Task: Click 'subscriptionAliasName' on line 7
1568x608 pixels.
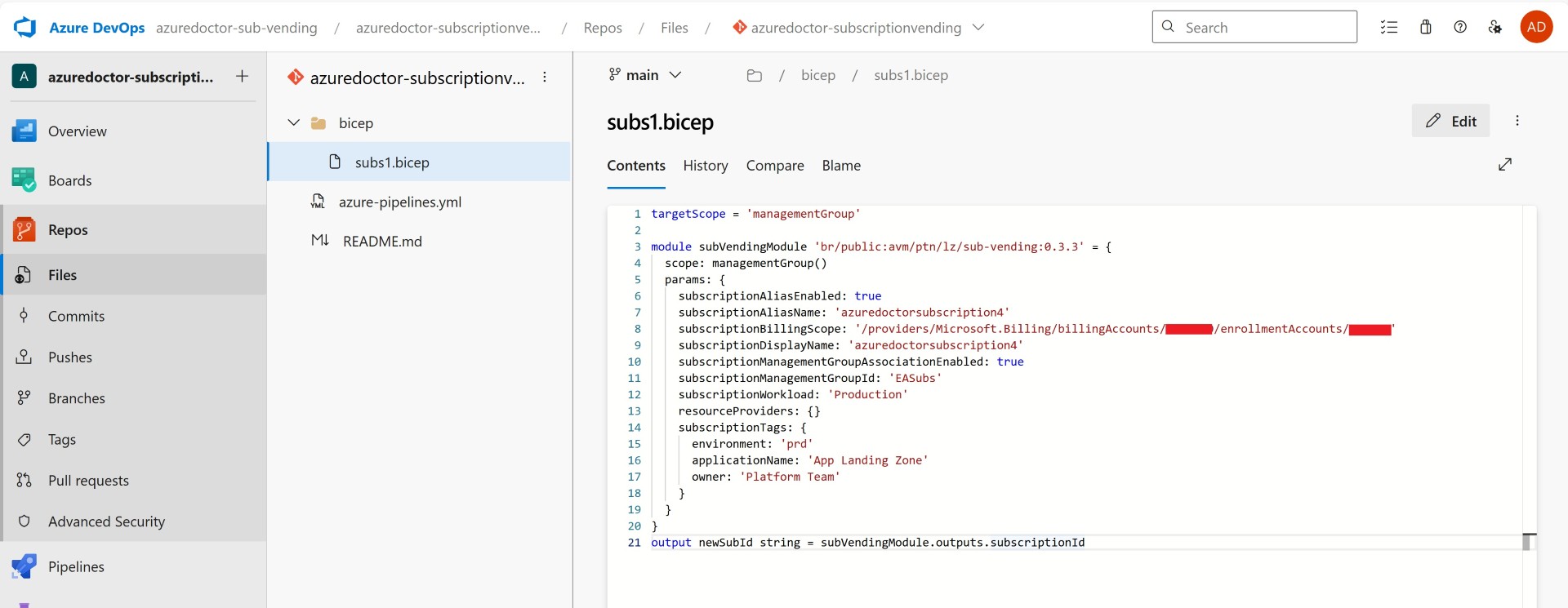Action: coord(750,313)
